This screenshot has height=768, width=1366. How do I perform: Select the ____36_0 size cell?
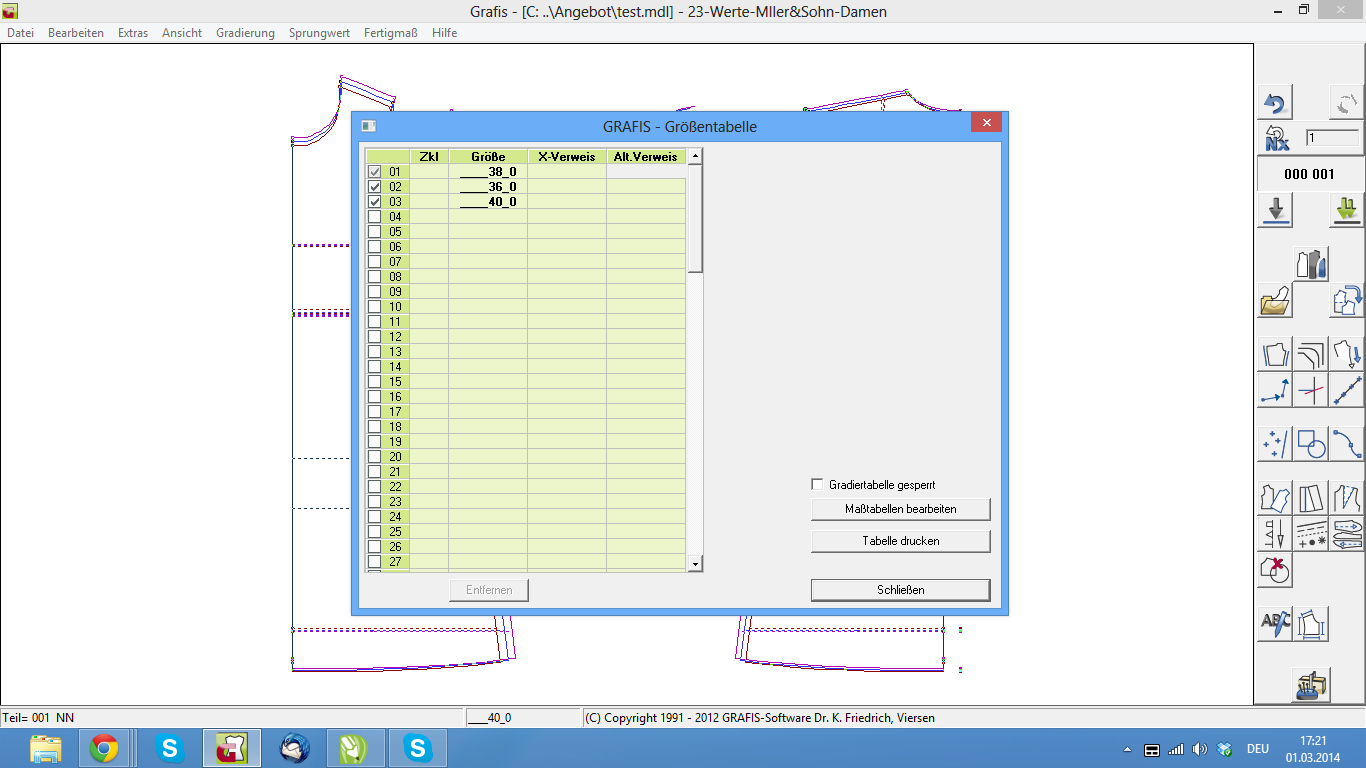tap(488, 187)
